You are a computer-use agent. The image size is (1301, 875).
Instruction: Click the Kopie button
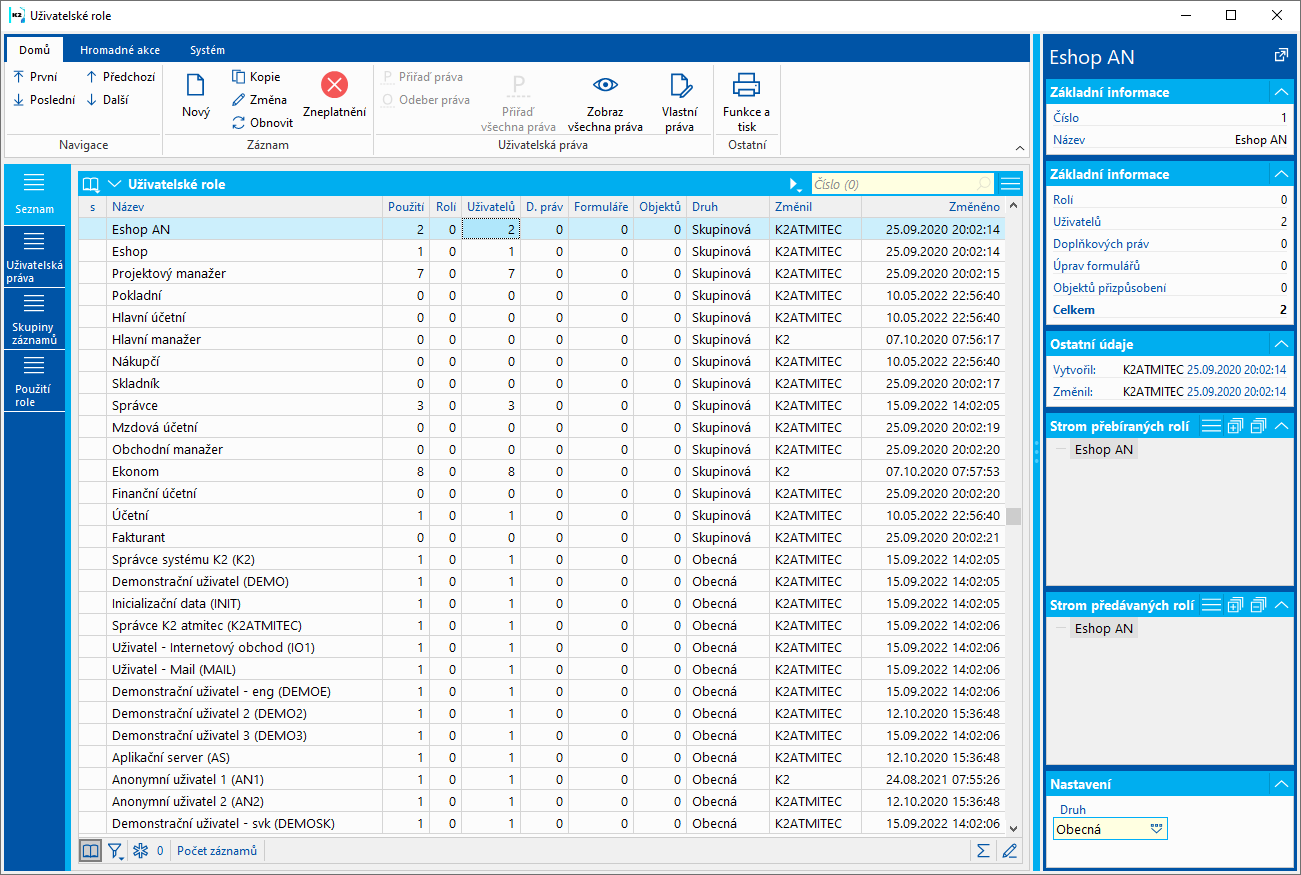tap(256, 77)
